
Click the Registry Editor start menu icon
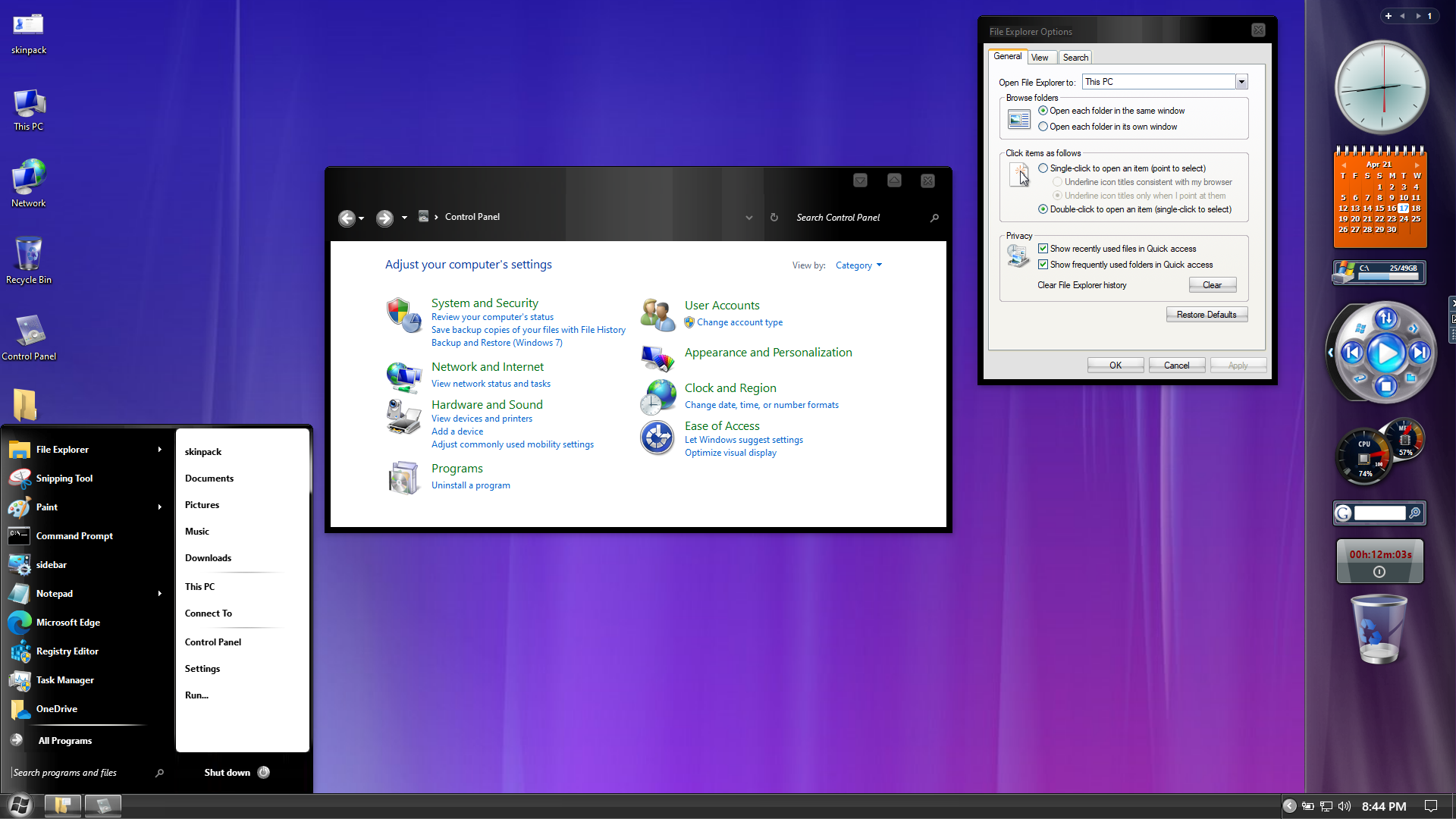click(x=20, y=651)
